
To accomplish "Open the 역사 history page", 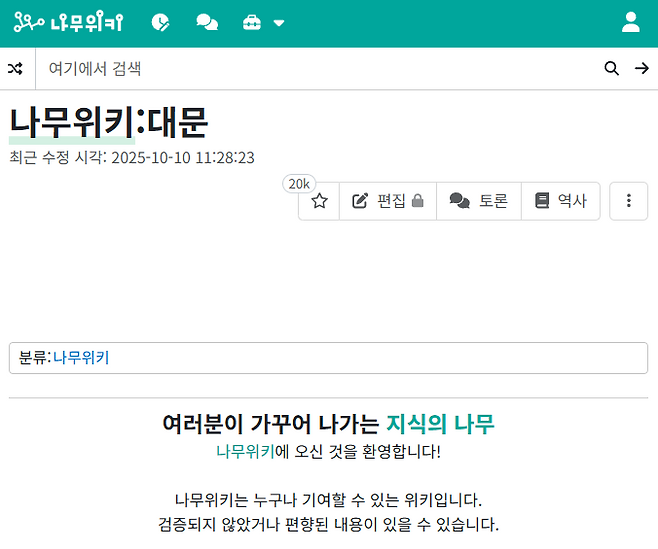I will tap(561, 201).
